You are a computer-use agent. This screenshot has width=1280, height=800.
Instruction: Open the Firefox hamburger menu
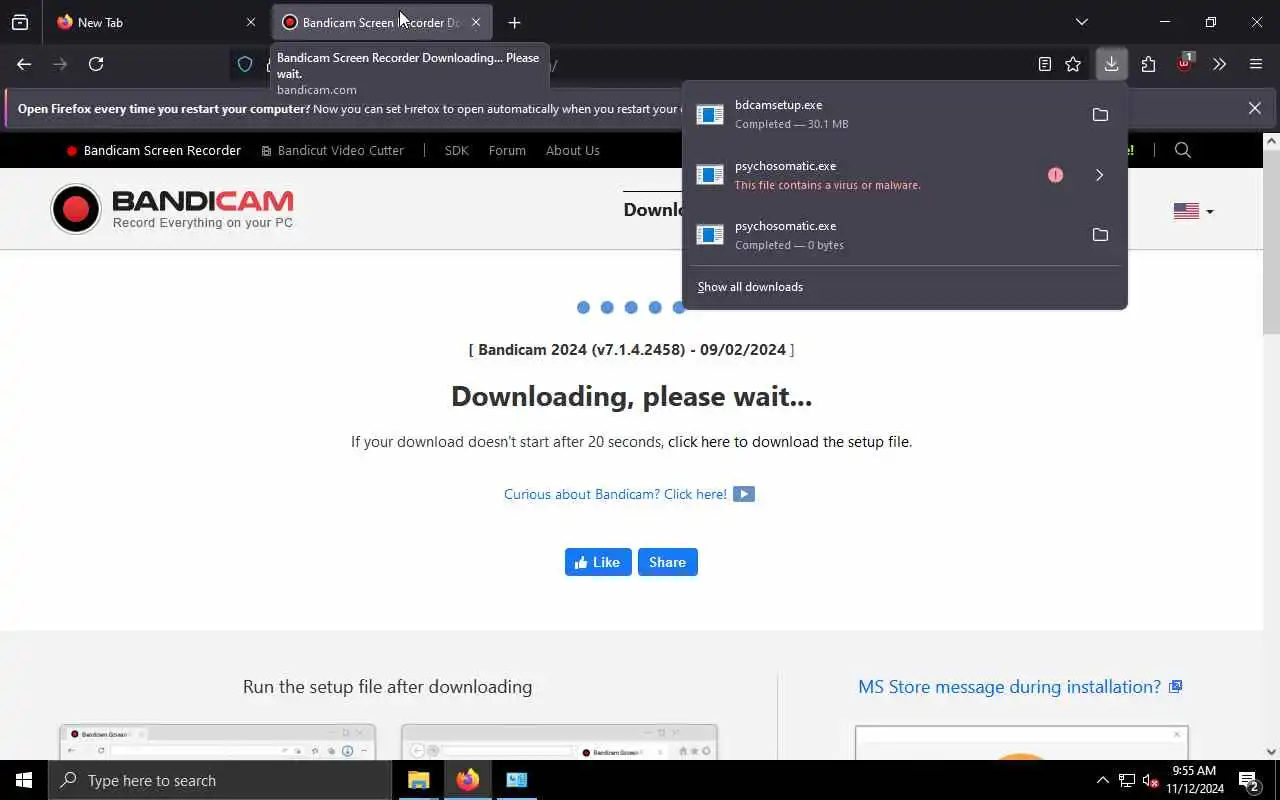click(x=1256, y=64)
